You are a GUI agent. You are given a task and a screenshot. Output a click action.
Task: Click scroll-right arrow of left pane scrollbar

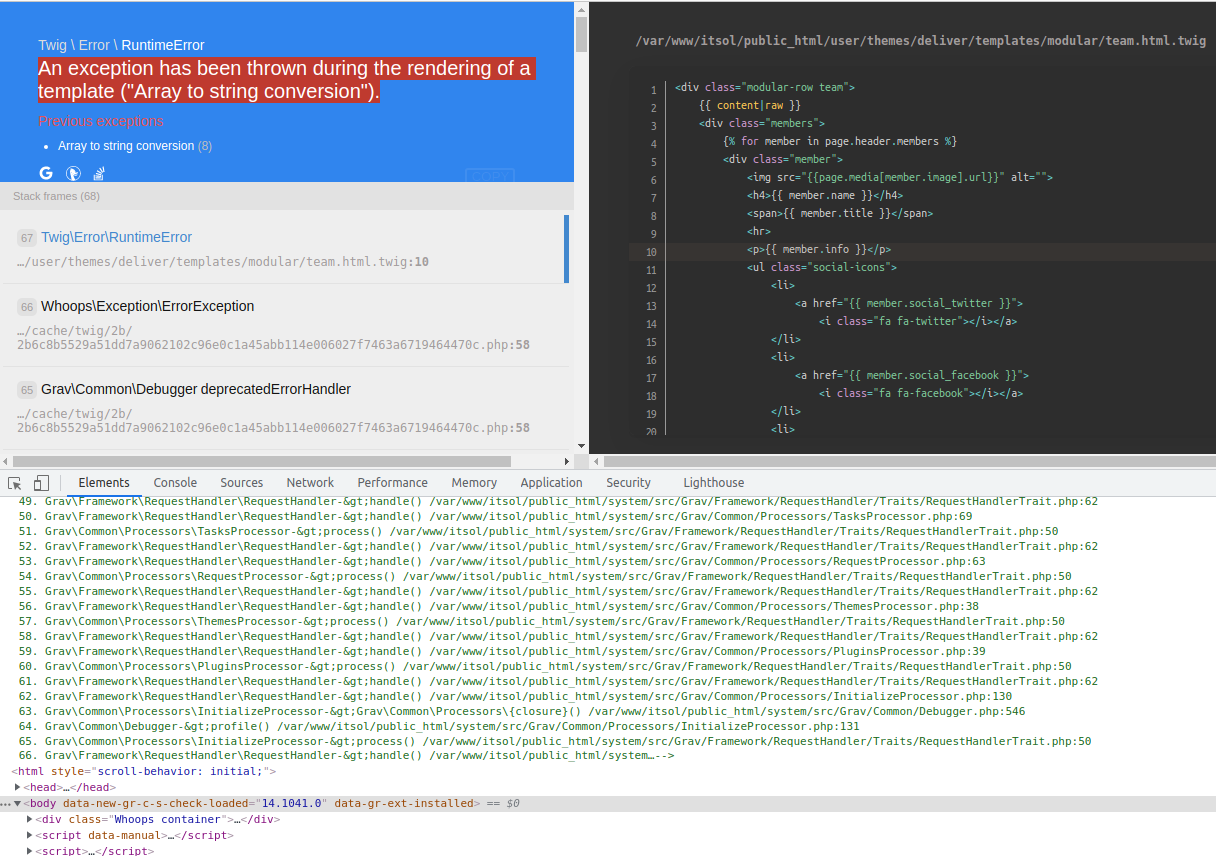568,462
